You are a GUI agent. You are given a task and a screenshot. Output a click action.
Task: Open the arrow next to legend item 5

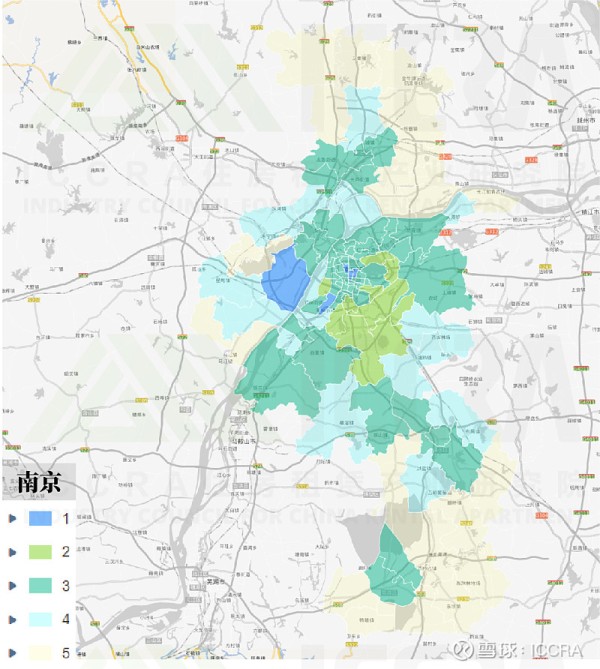[x=12, y=652]
